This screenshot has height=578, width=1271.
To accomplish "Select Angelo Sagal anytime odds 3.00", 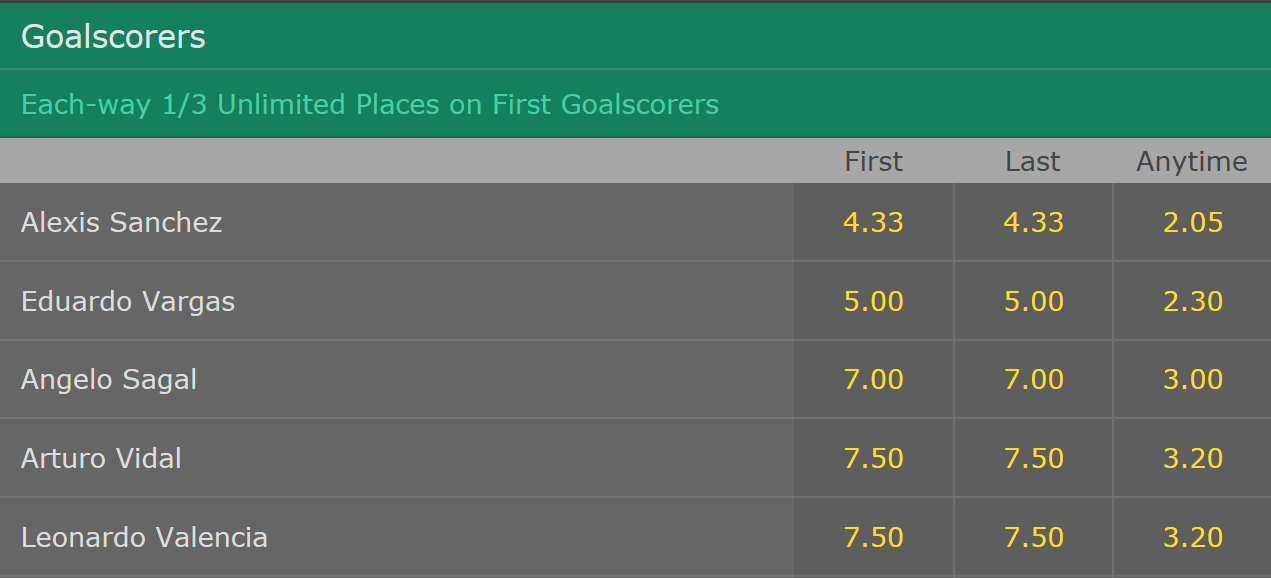I will click(x=1192, y=379).
